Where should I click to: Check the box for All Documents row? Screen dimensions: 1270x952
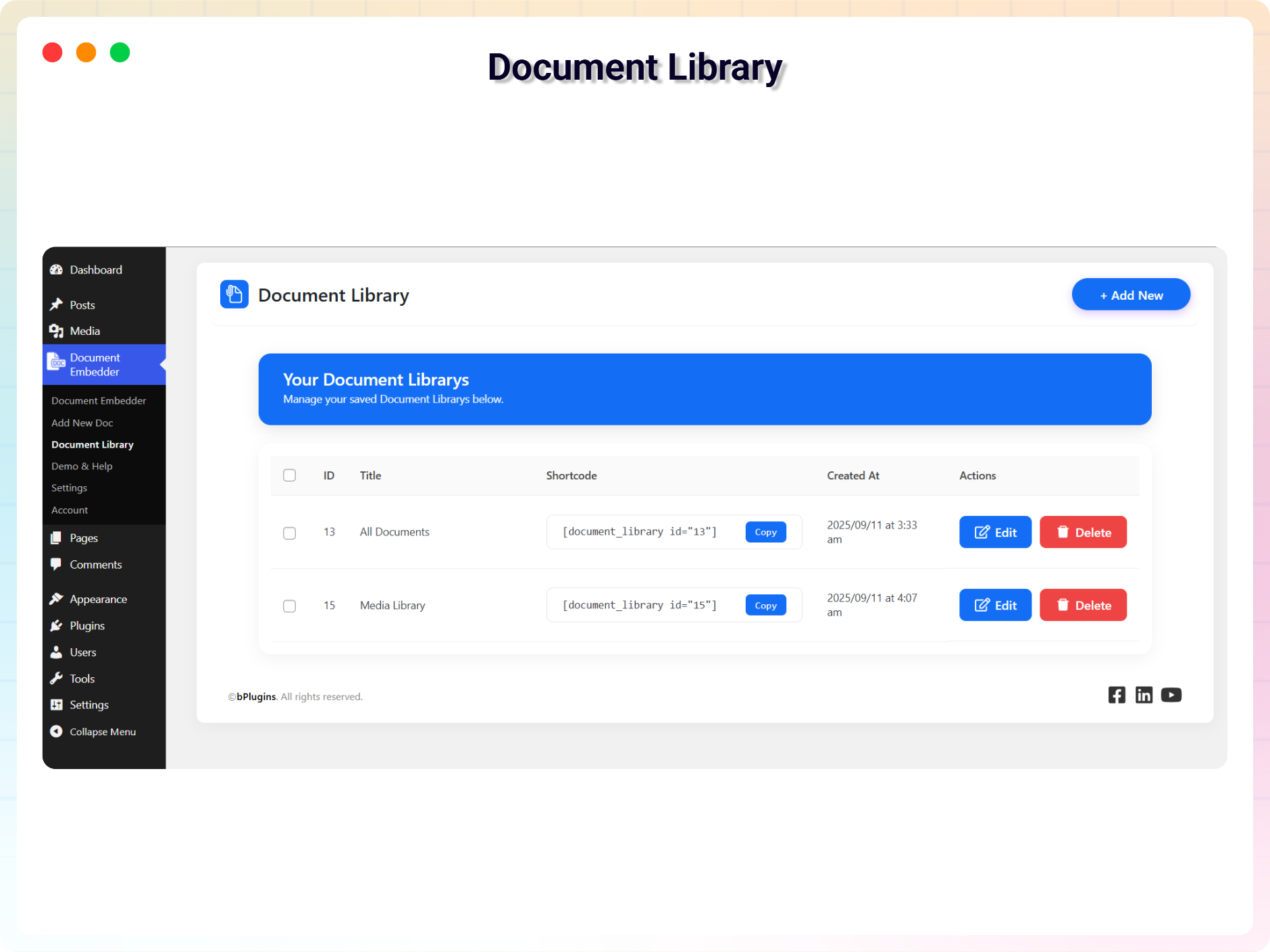pos(289,533)
